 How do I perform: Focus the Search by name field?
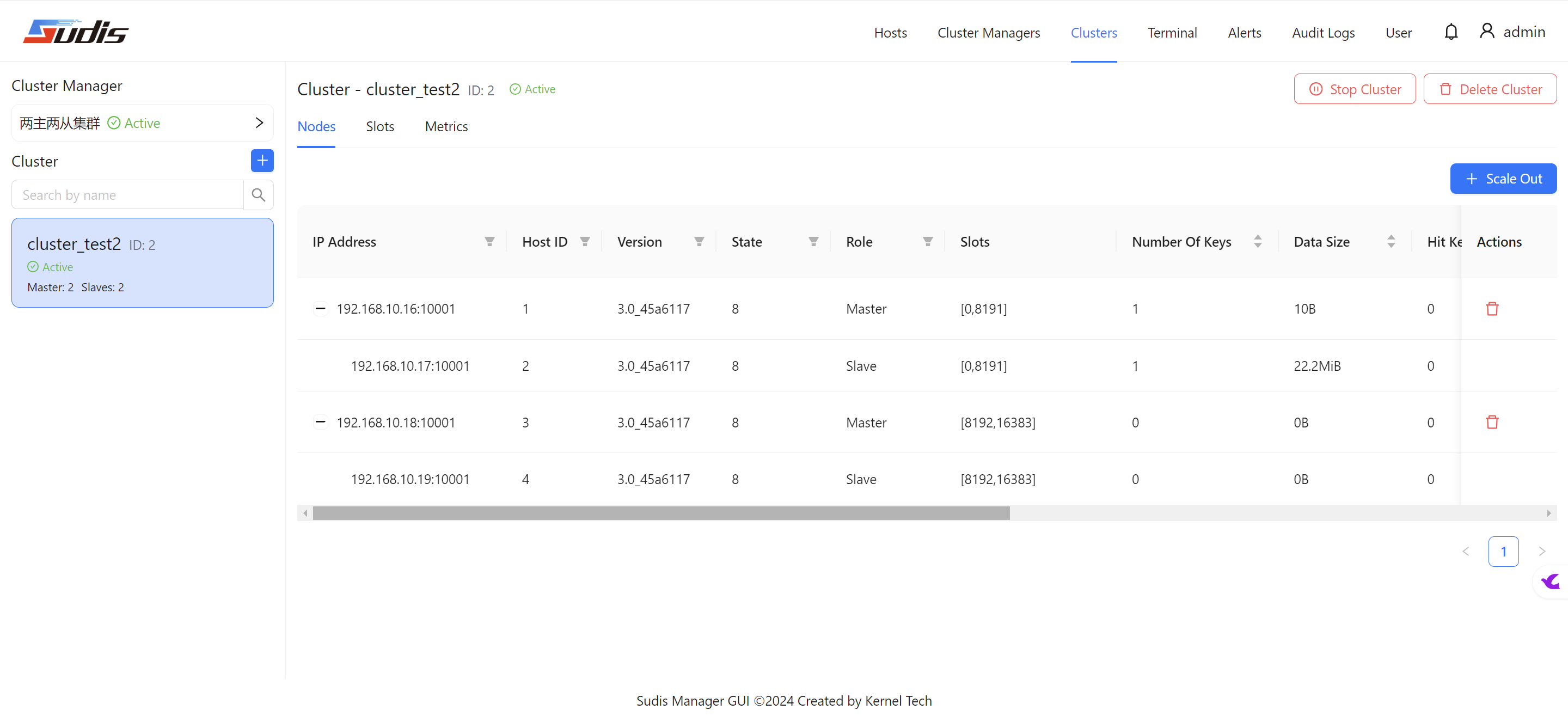click(x=128, y=195)
